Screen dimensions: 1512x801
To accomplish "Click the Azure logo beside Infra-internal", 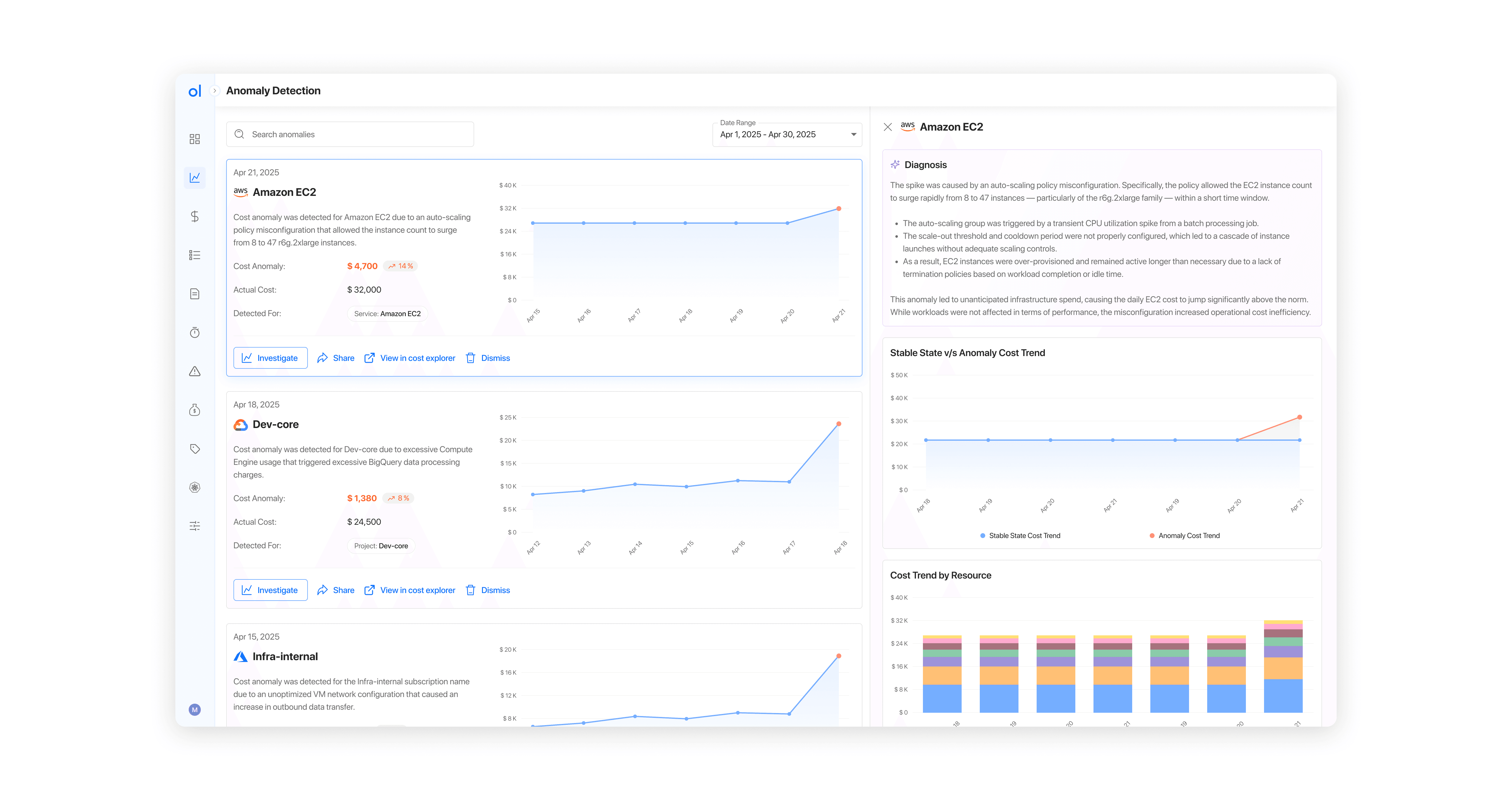I will click(241, 657).
